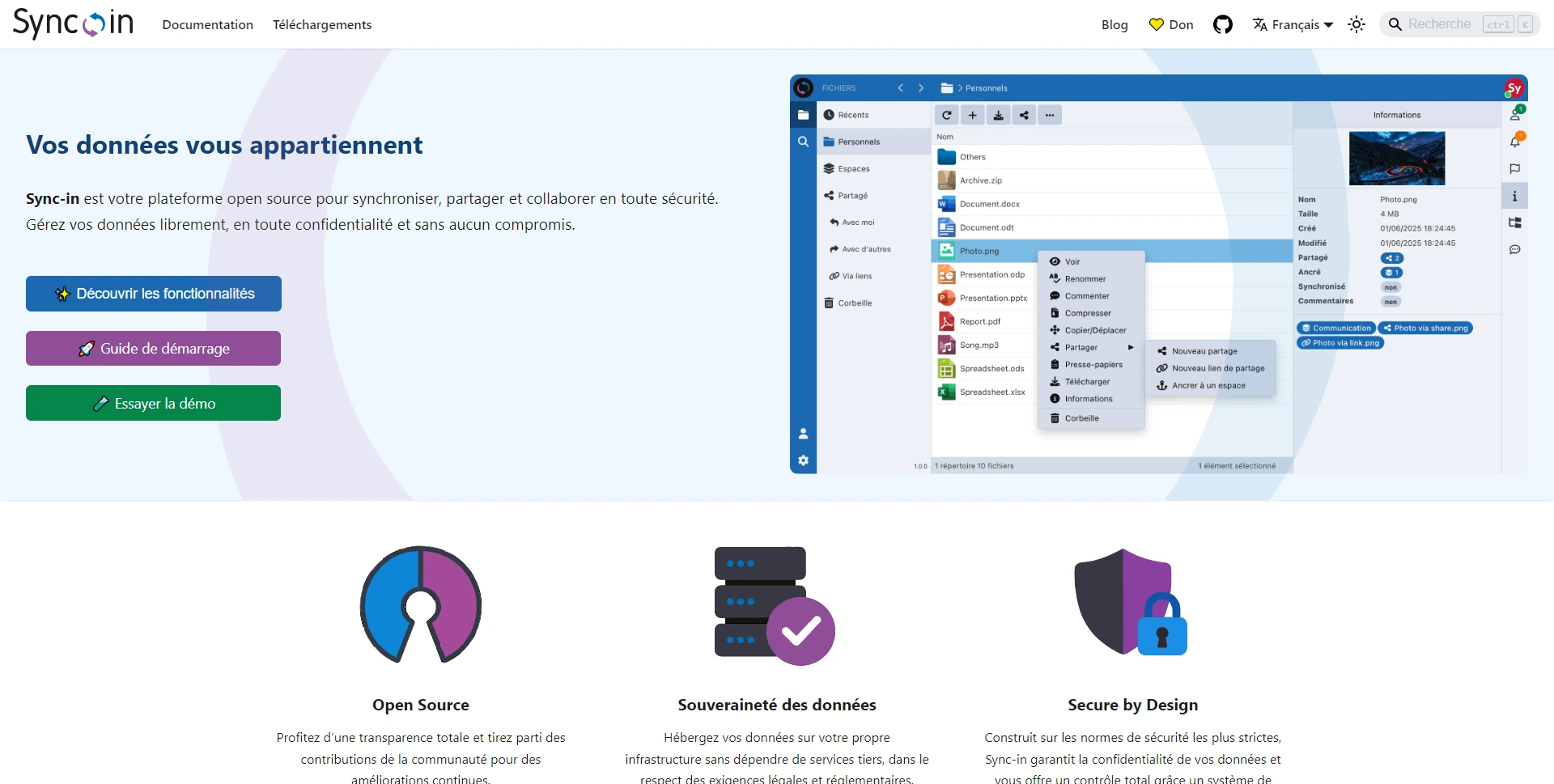Click the user icon at preview sidebar bottom
The height and width of the screenshot is (784, 1554).
pos(803,434)
